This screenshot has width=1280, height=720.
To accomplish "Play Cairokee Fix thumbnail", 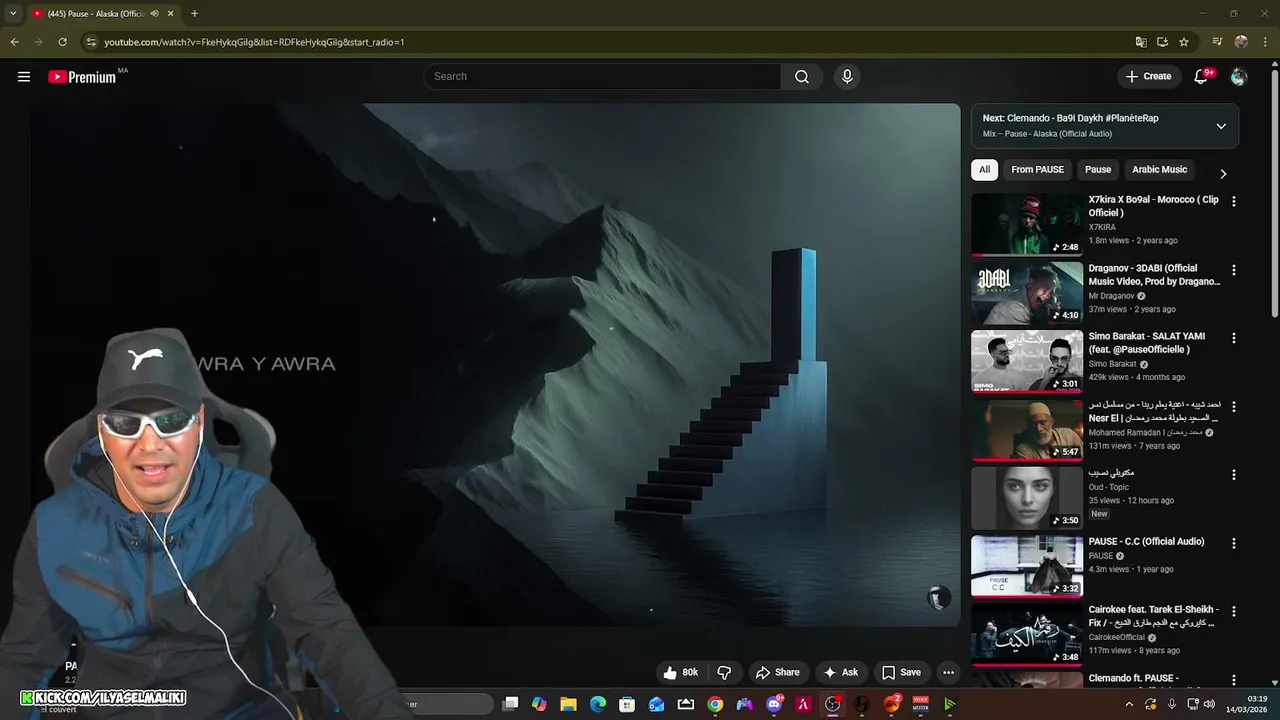I will [1027, 634].
